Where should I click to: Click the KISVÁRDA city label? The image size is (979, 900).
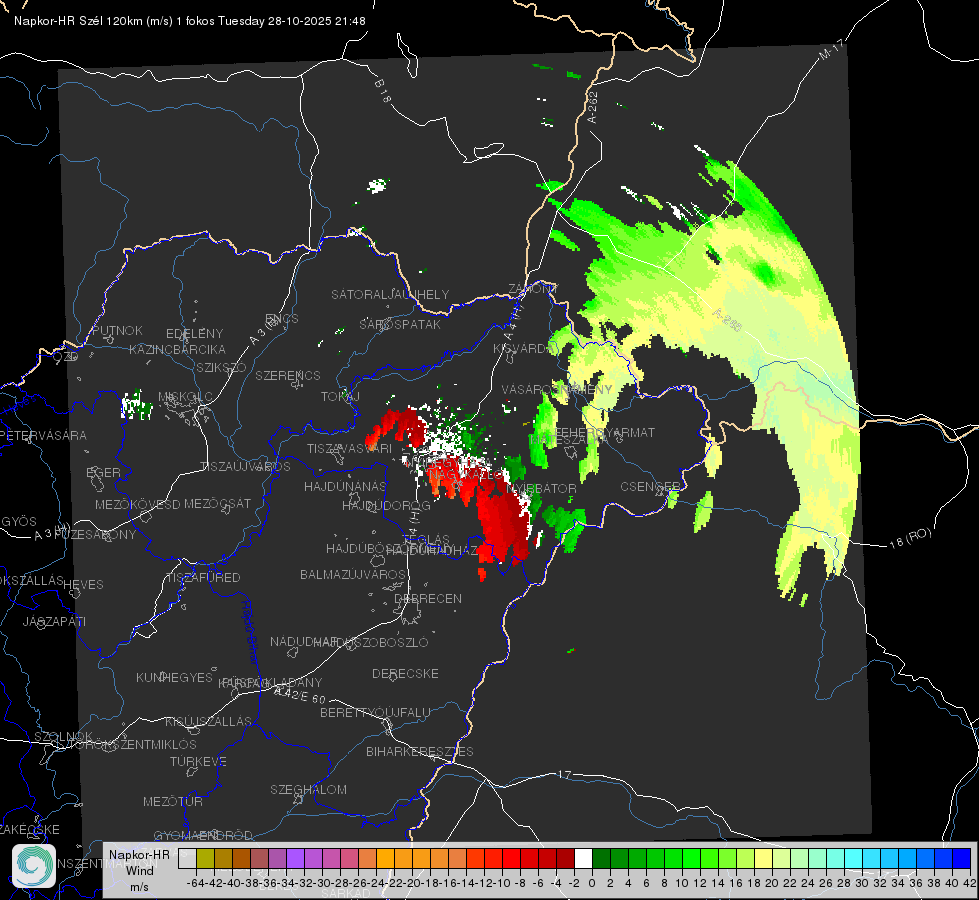click(x=523, y=349)
